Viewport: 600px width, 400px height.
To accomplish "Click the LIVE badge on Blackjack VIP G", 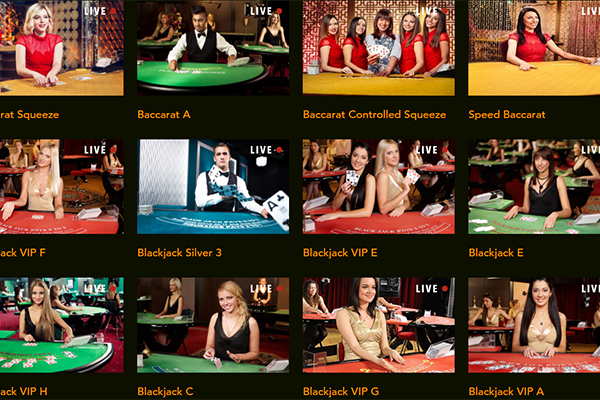I will pos(432,289).
